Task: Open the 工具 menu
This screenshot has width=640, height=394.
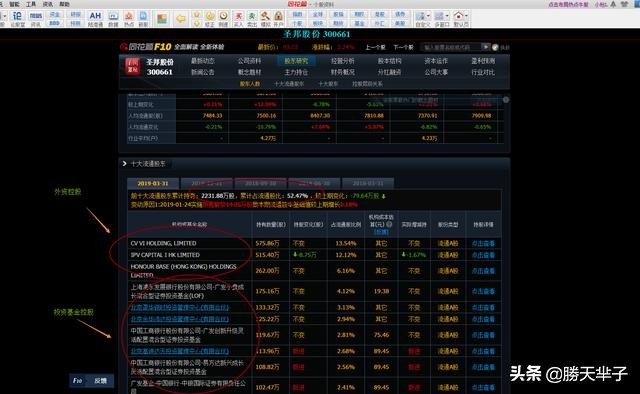Action: (x=31, y=4)
